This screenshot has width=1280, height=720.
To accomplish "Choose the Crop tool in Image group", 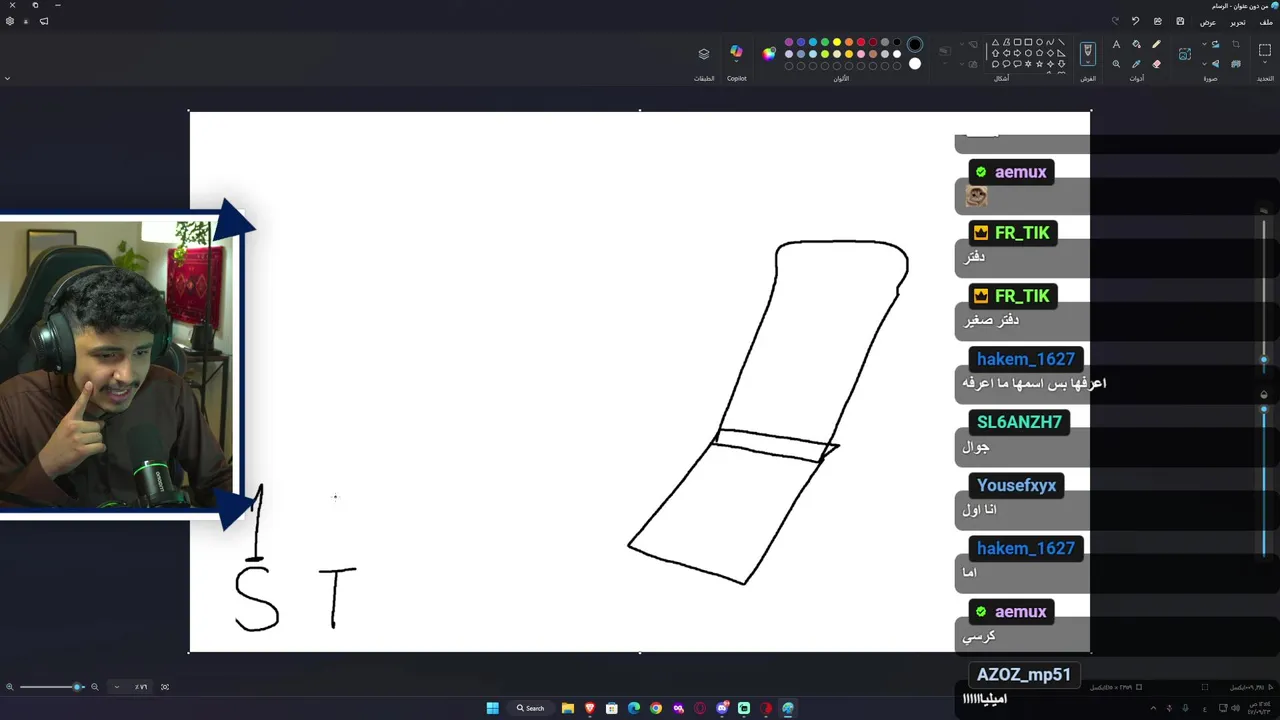I will click(1236, 44).
